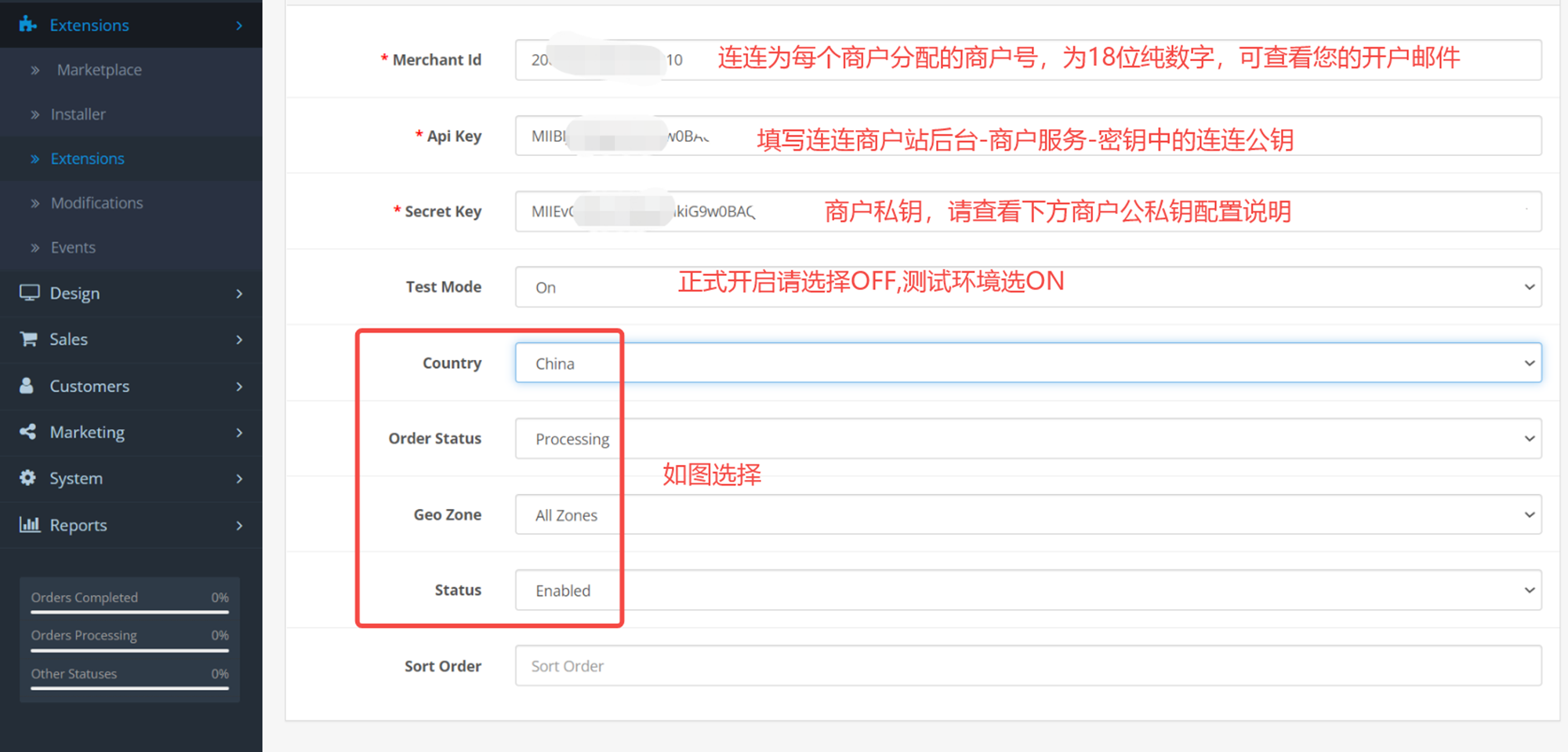Click the Reports bar chart icon
This screenshot has height=752, width=1568.
[30, 525]
